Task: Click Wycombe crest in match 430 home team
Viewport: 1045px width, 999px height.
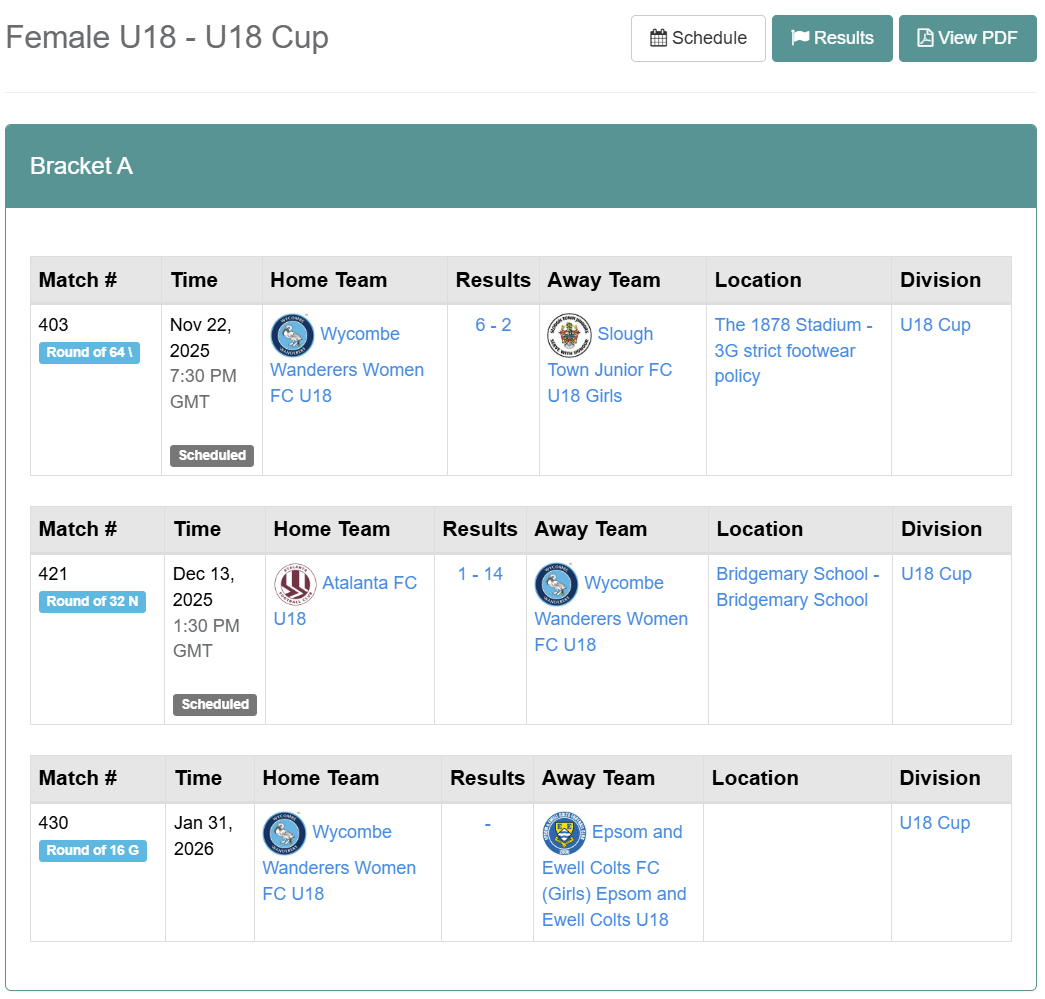Action: (284, 833)
